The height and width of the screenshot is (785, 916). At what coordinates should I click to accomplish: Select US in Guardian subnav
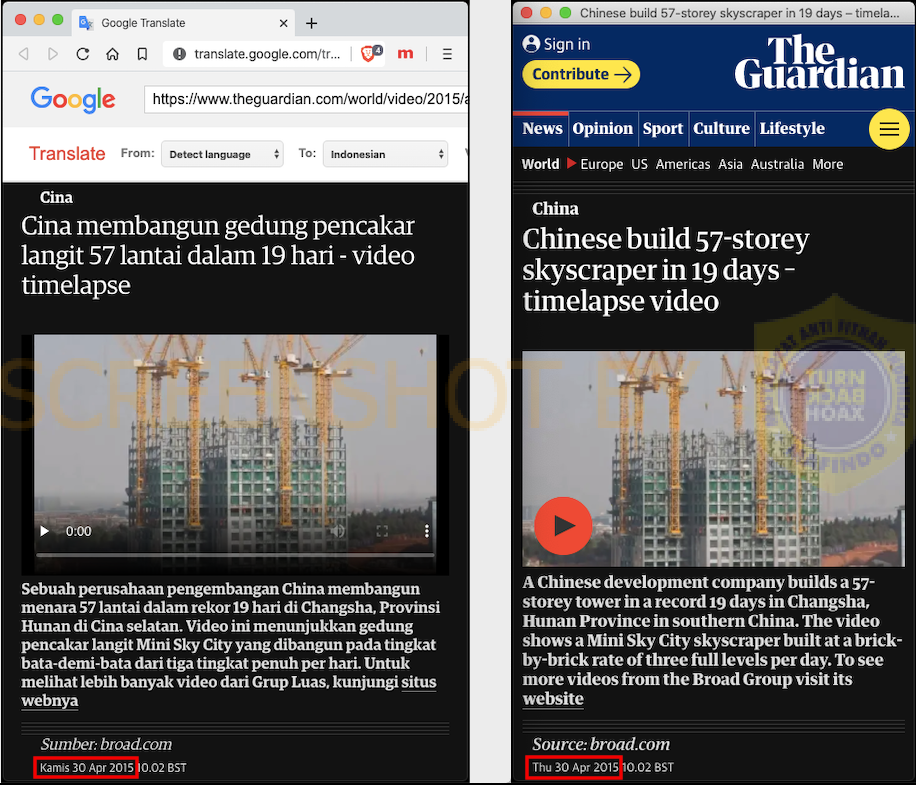(639, 164)
